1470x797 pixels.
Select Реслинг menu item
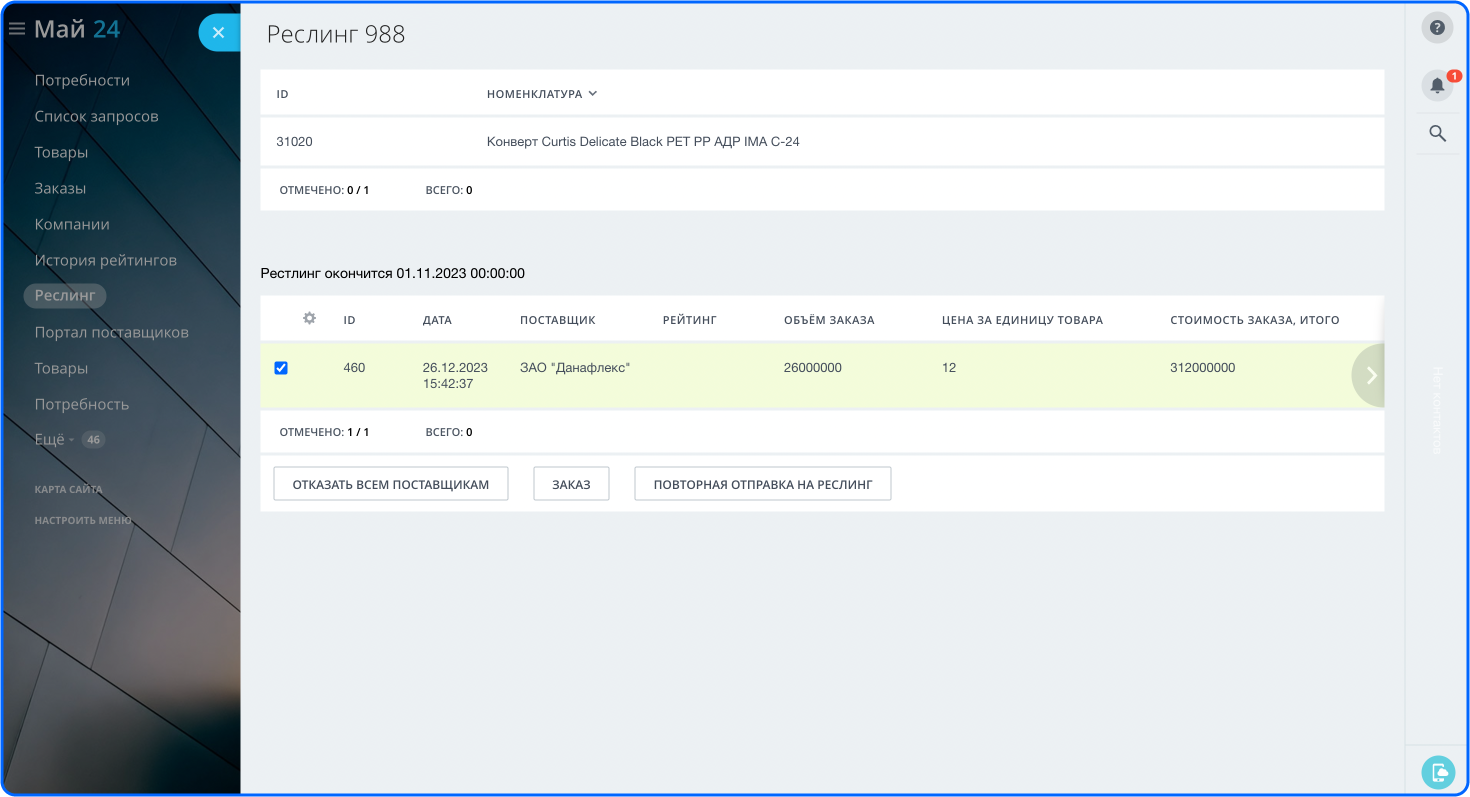click(65, 295)
